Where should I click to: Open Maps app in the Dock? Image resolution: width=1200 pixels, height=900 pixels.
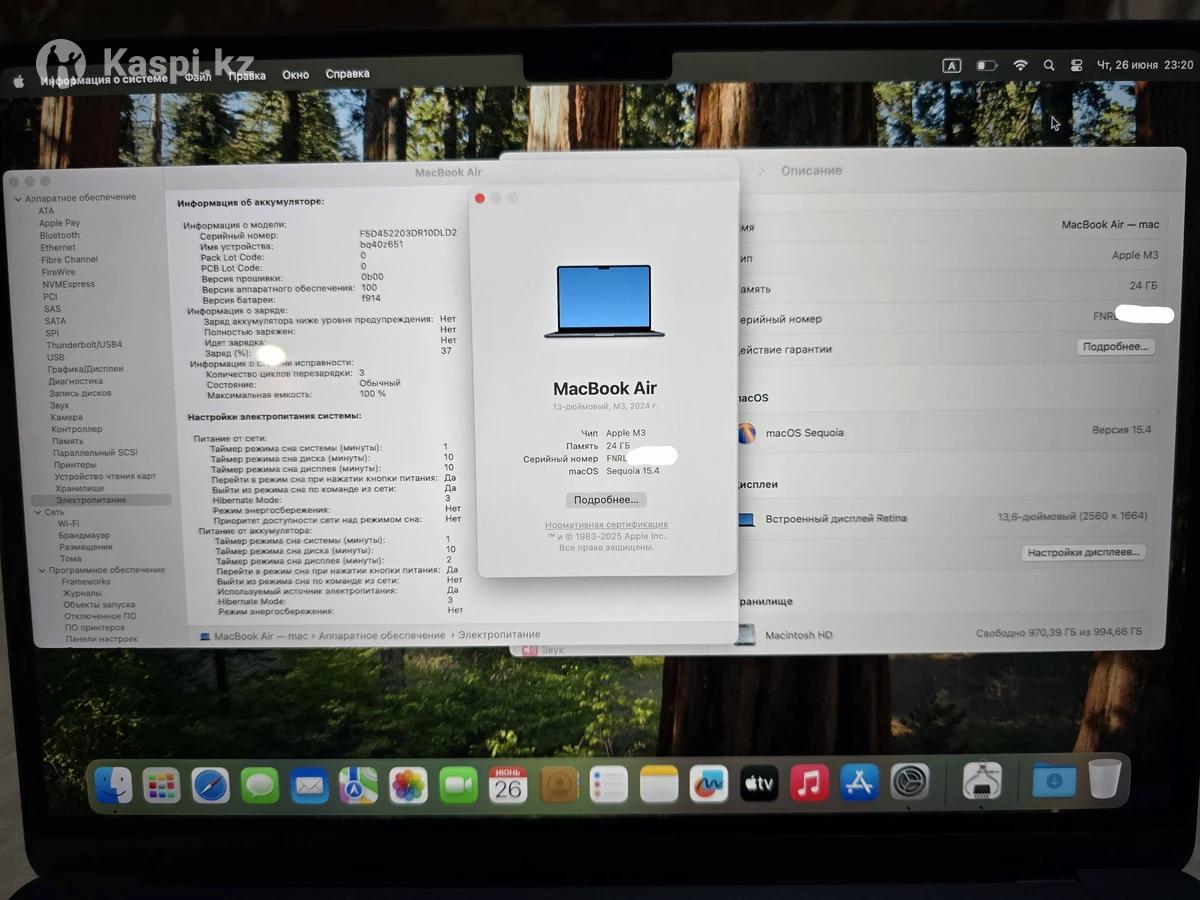[x=358, y=785]
